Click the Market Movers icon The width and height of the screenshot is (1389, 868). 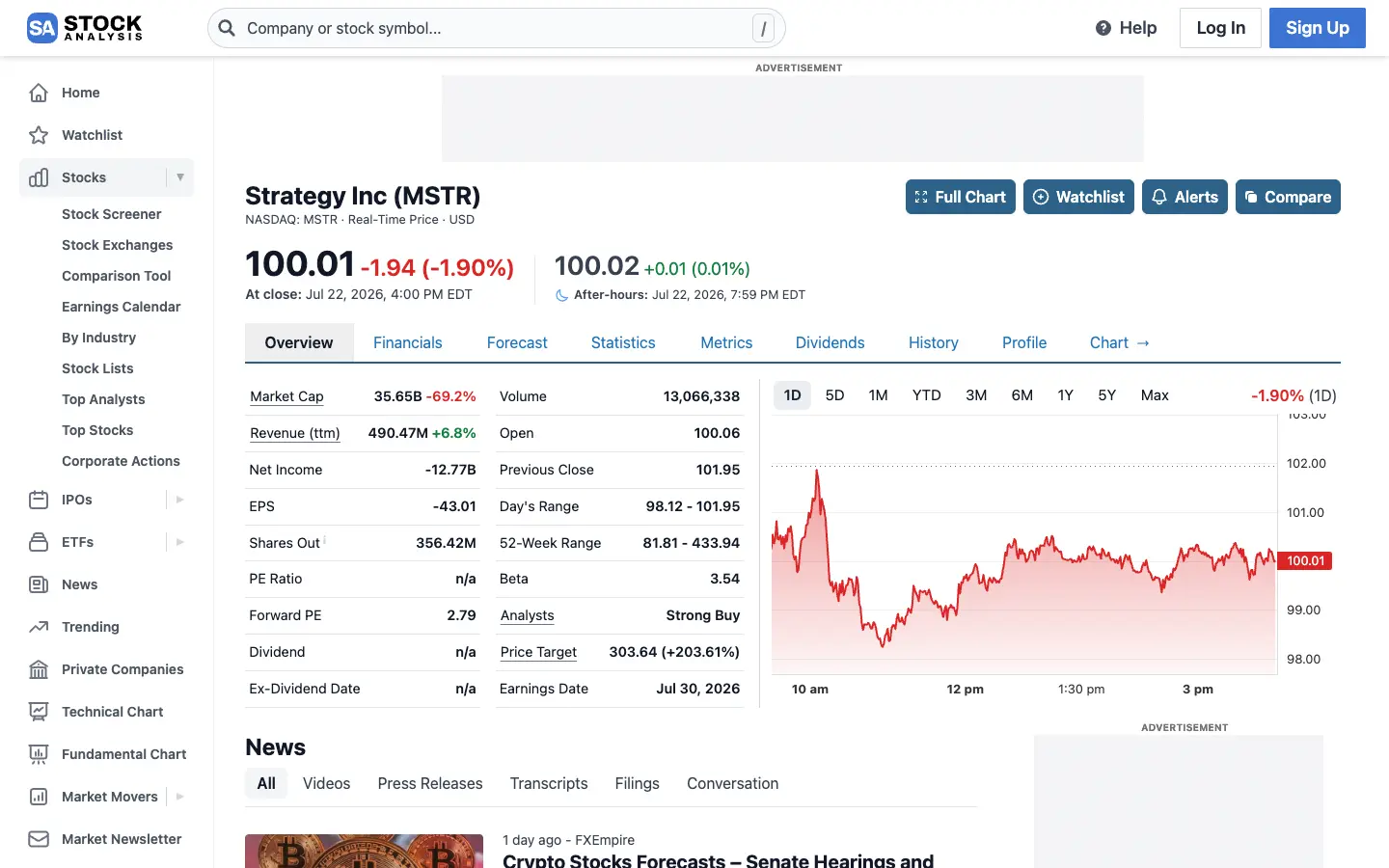coord(39,797)
